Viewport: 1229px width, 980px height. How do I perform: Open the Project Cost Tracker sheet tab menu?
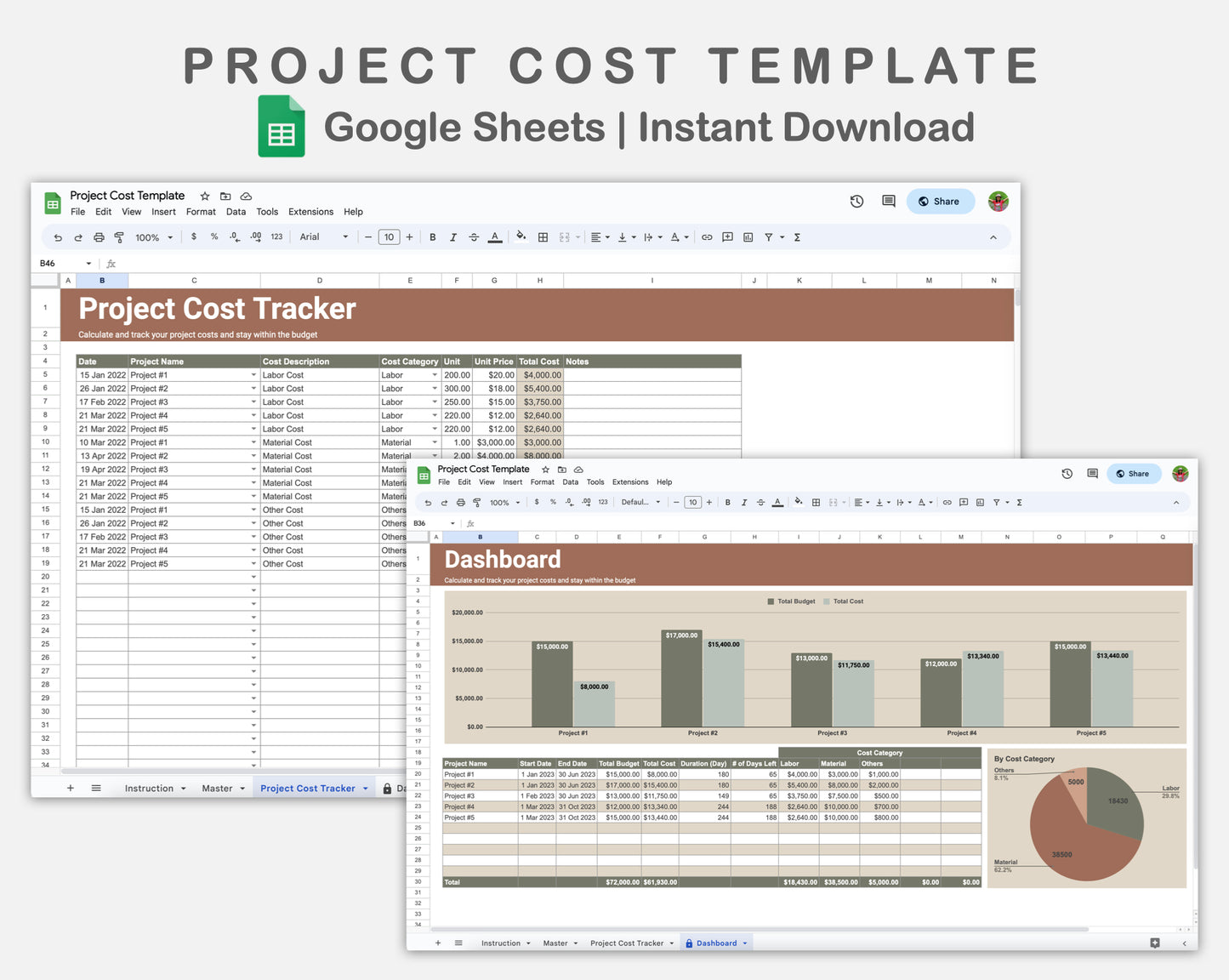pyautogui.click(x=365, y=788)
